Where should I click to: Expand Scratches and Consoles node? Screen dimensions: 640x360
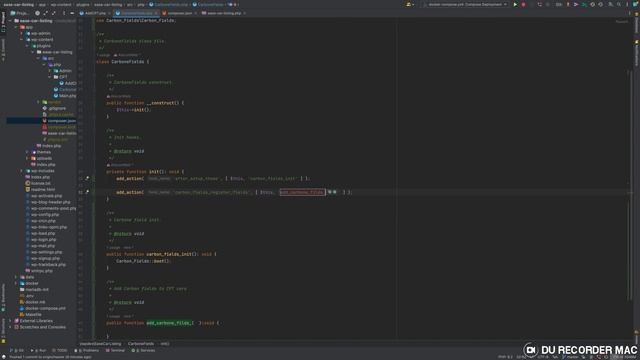[x=11, y=327]
